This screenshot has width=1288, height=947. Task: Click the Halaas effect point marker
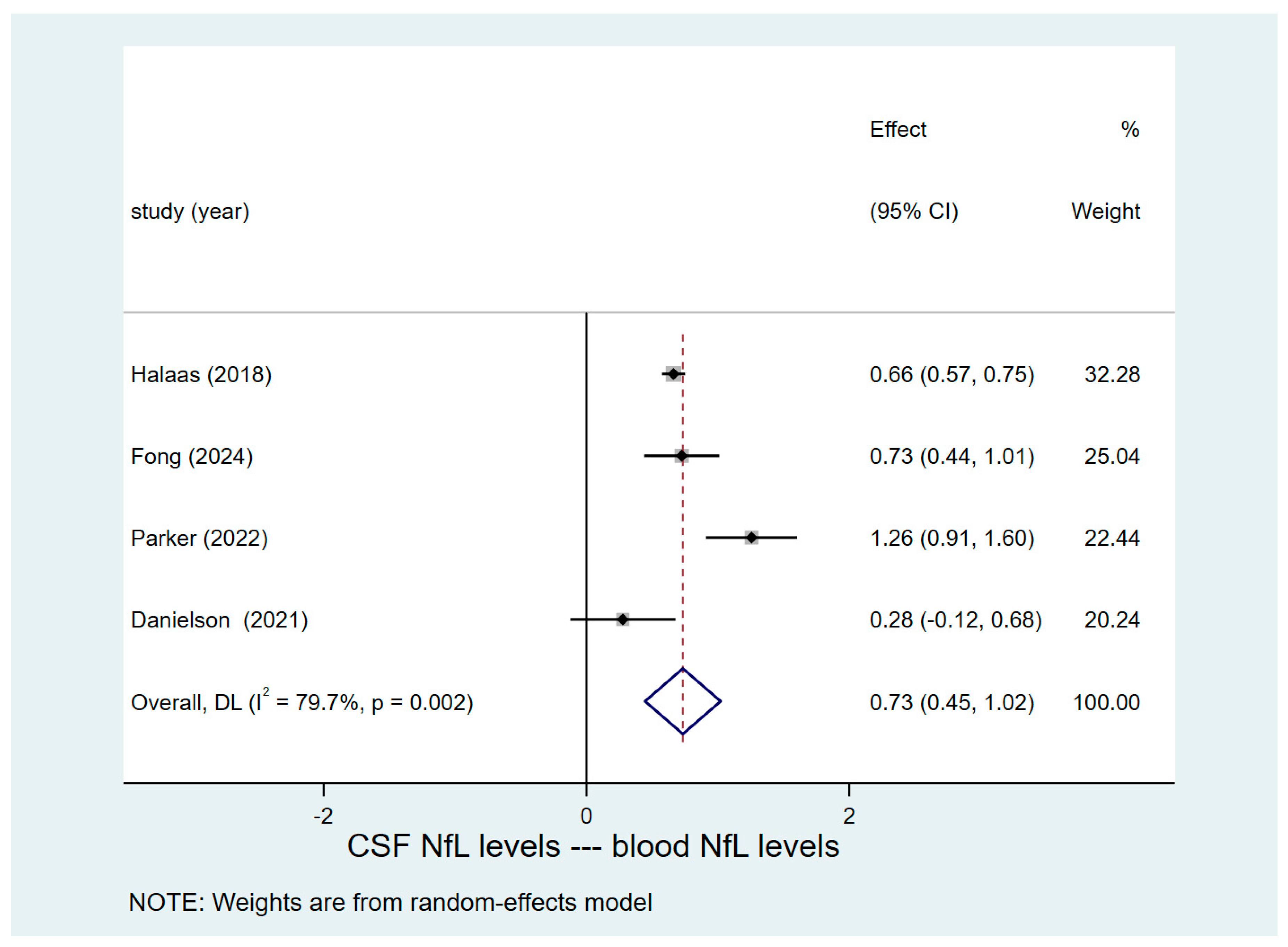(674, 374)
